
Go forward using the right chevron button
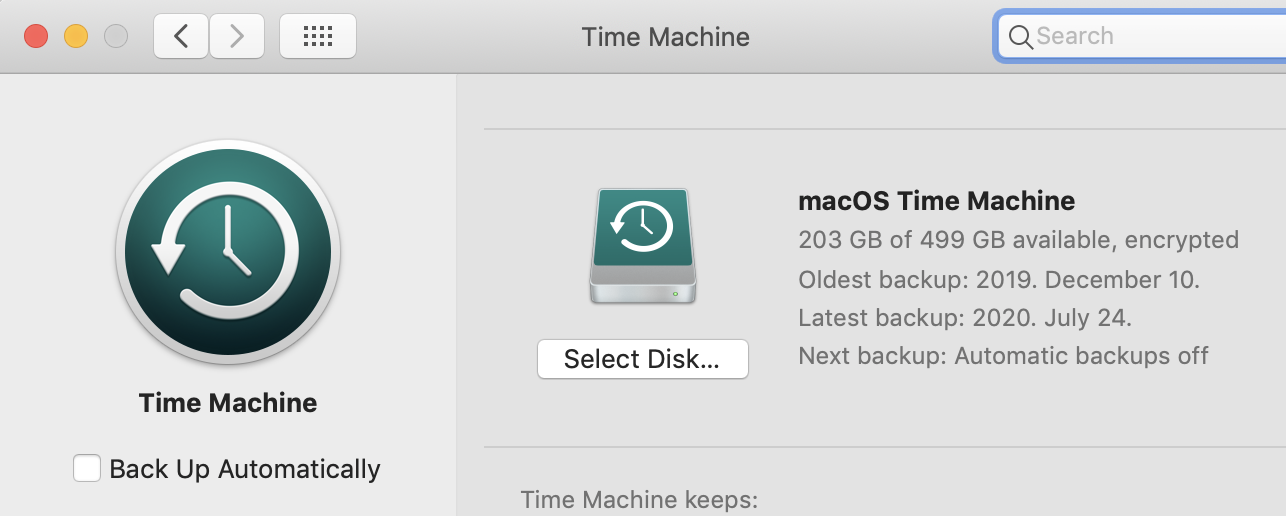[x=237, y=36]
